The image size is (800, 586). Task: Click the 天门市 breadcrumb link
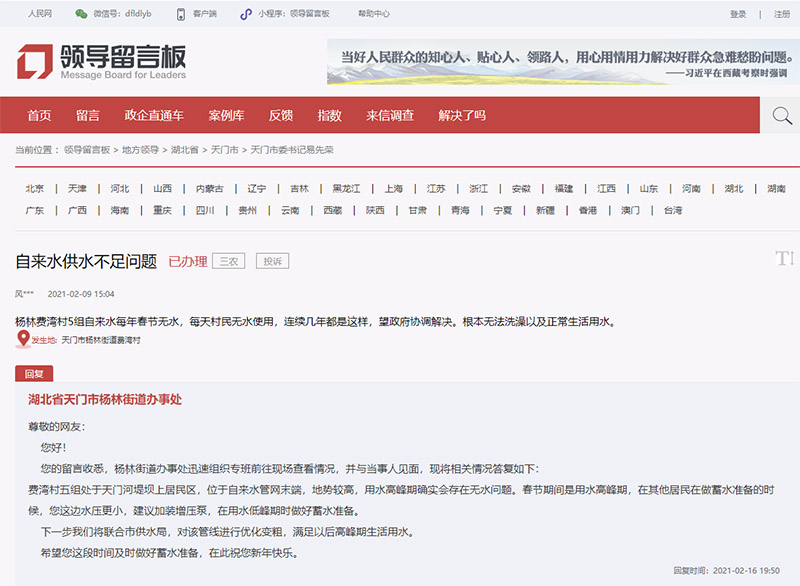tap(224, 149)
